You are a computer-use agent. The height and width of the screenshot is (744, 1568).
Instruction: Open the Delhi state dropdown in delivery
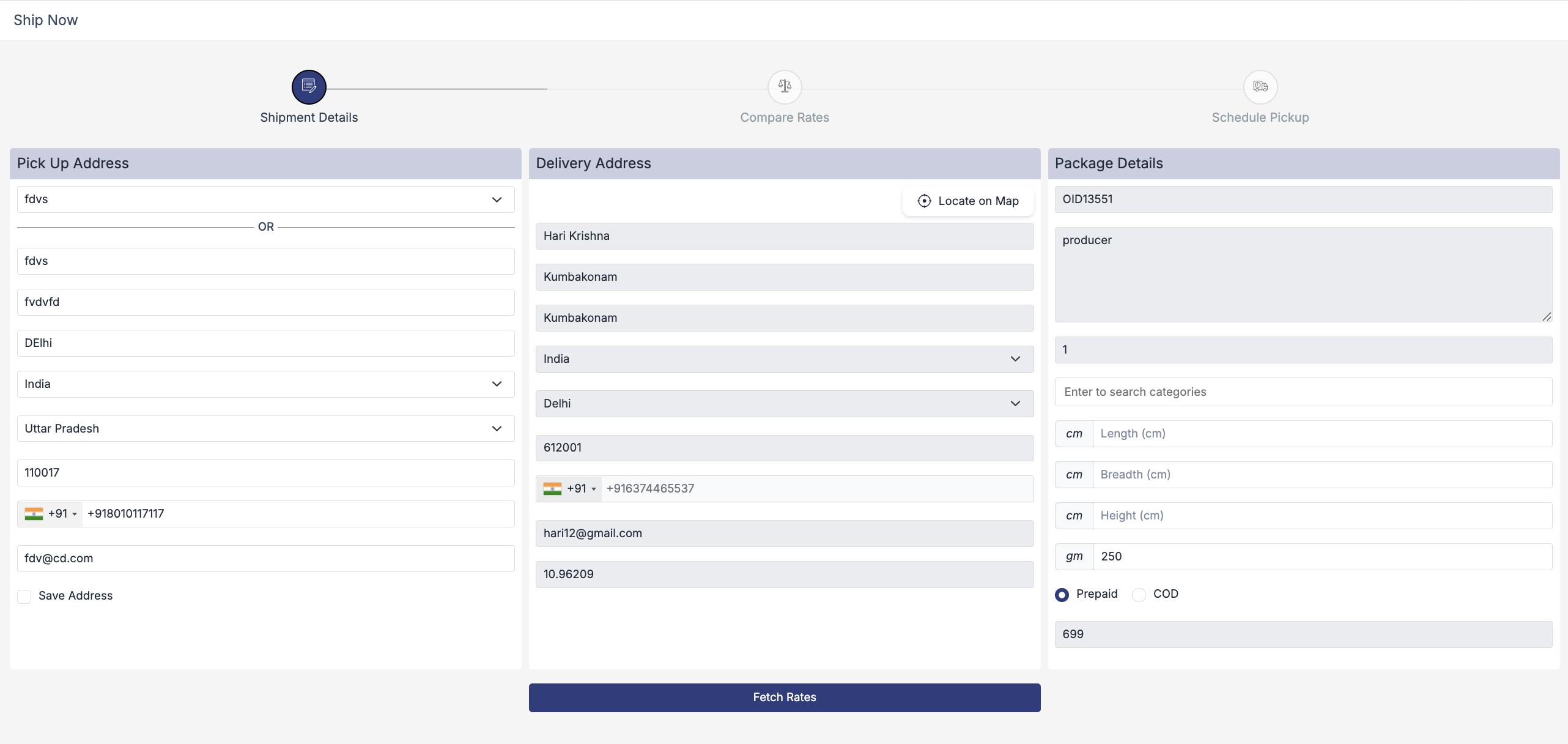784,404
